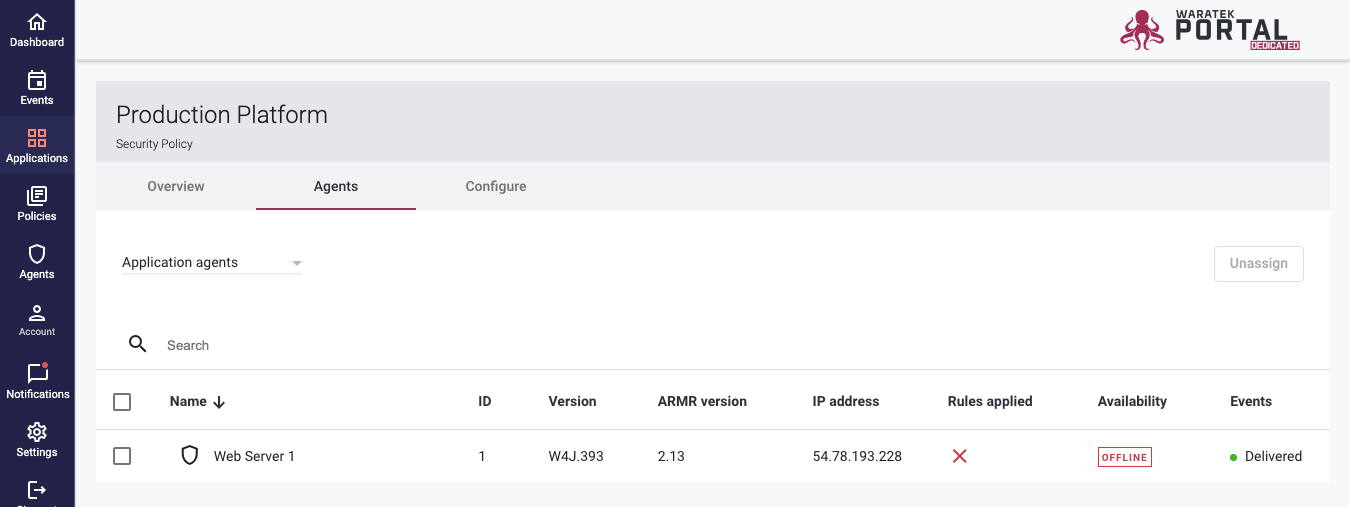Open the Settings gear icon
The height and width of the screenshot is (507, 1350).
tap(37, 432)
